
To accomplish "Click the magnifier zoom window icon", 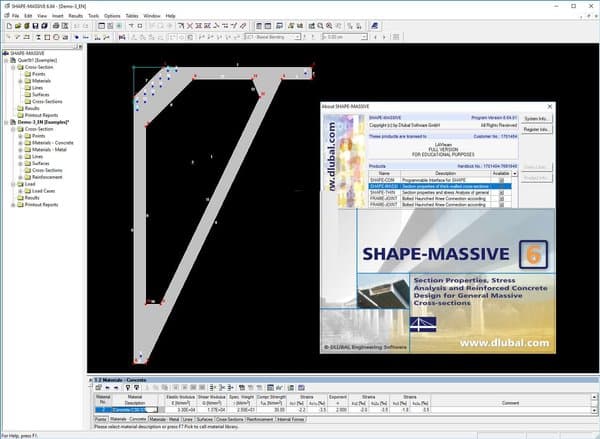I will [320, 26].
